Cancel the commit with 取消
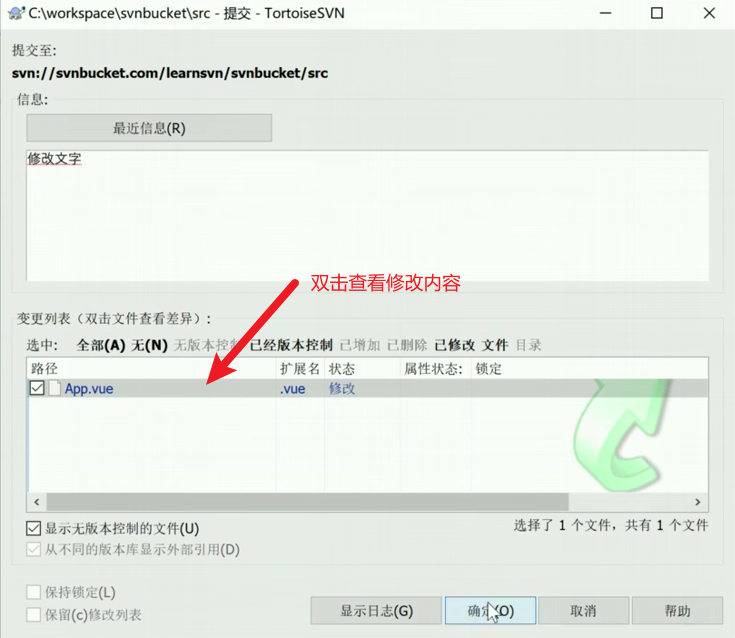The image size is (735, 638). 584,611
